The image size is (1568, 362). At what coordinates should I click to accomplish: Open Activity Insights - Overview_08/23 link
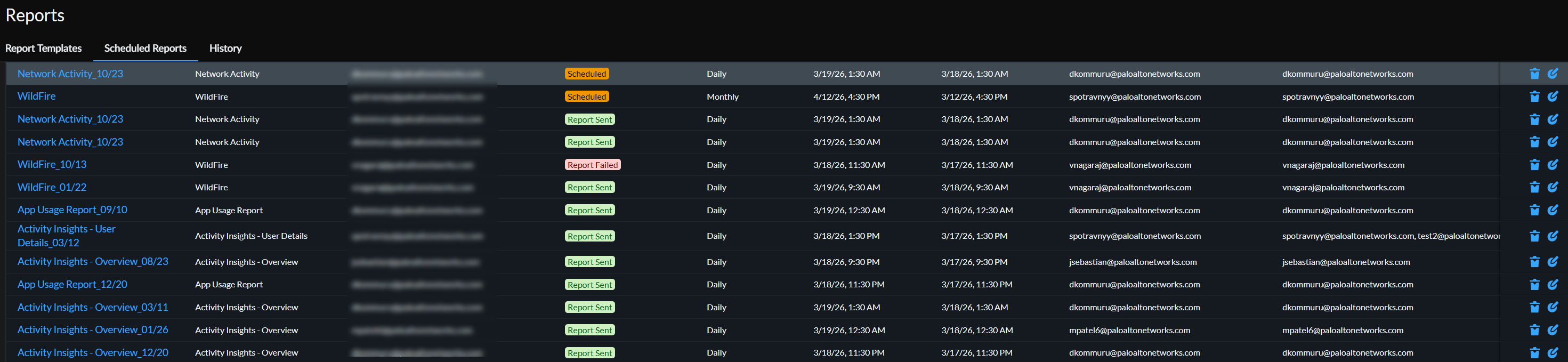point(93,262)
